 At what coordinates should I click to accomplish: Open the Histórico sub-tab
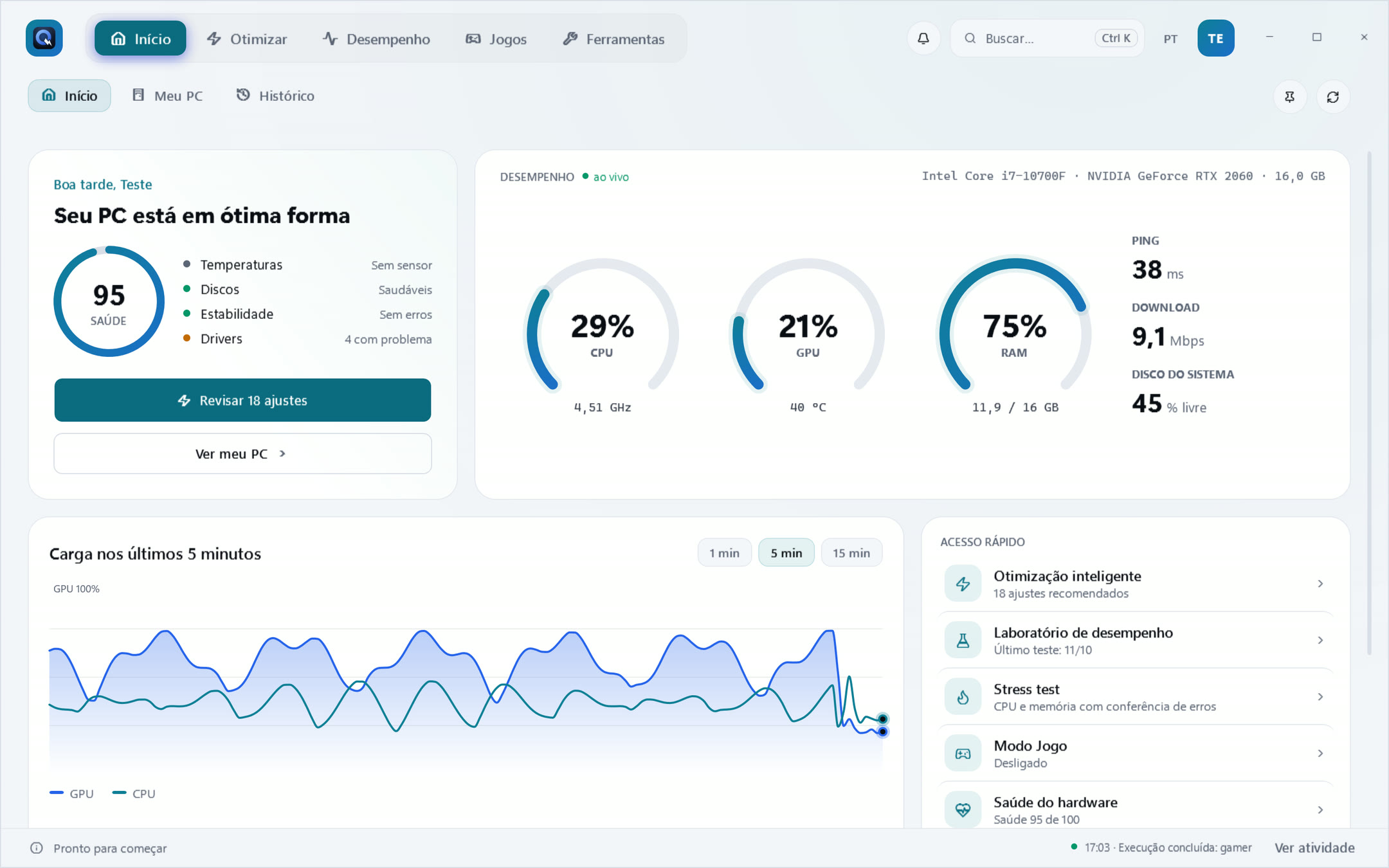(275, 96)
